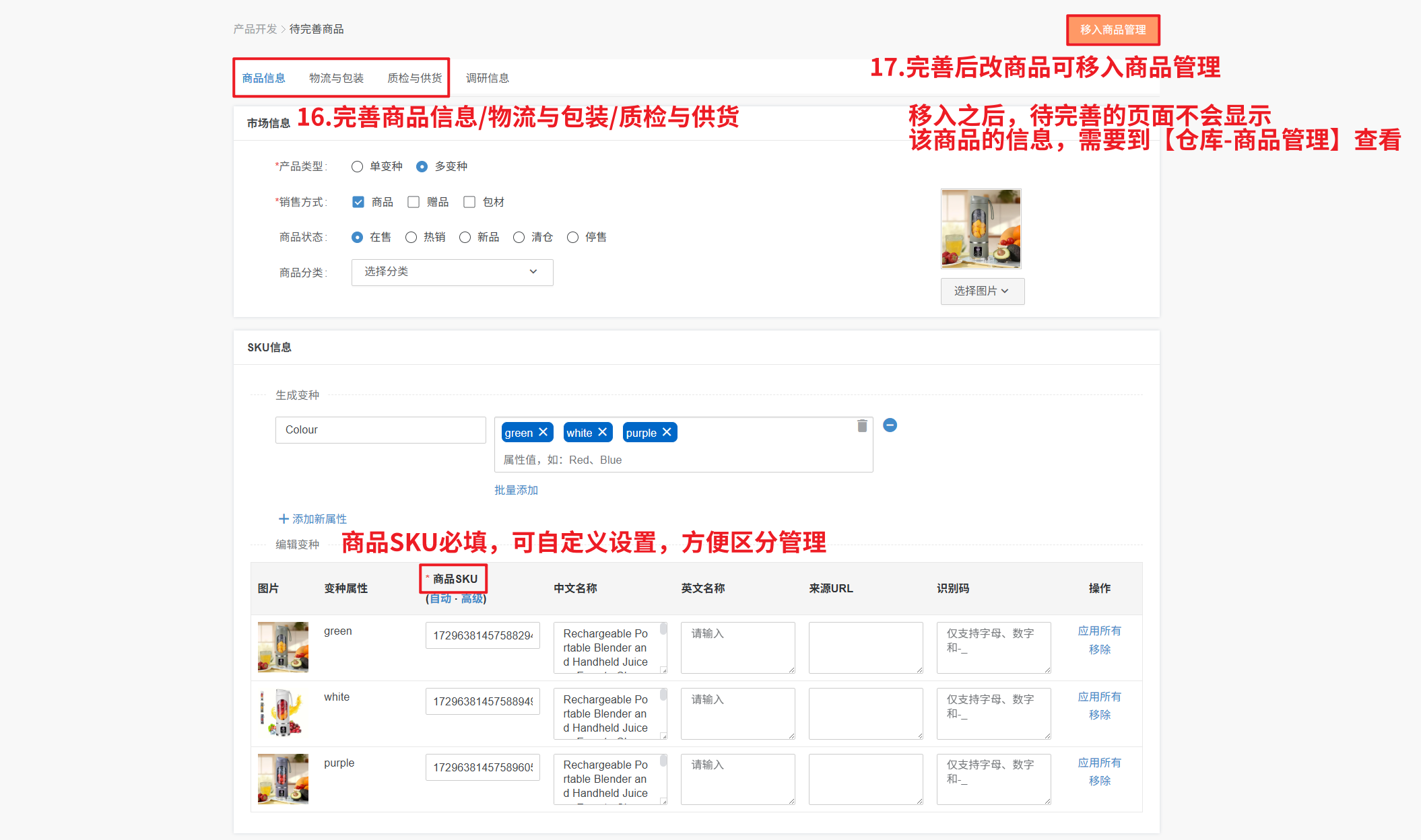Screen dimensions: 1421x840
Task: Check the 赠品 sales method checkbox
Action: coord(414,202)
